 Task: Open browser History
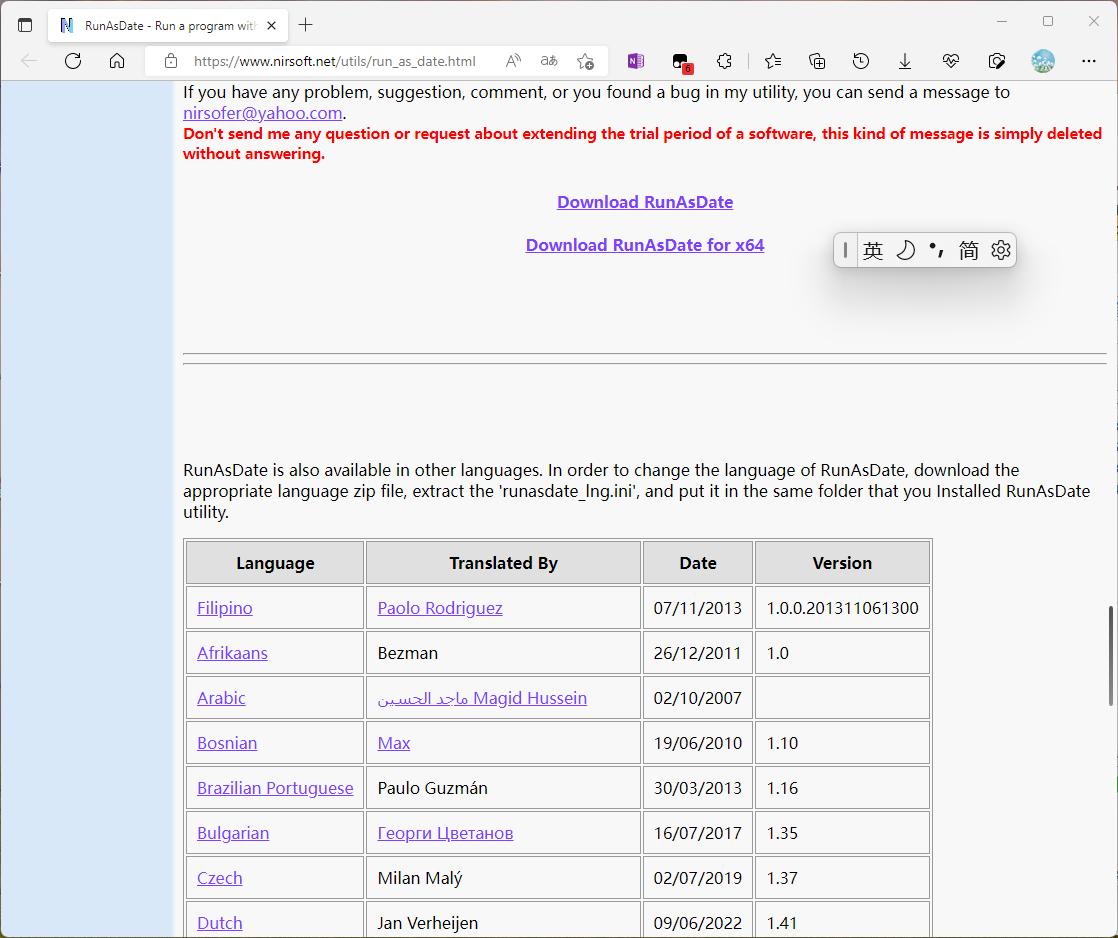point(861,61)
